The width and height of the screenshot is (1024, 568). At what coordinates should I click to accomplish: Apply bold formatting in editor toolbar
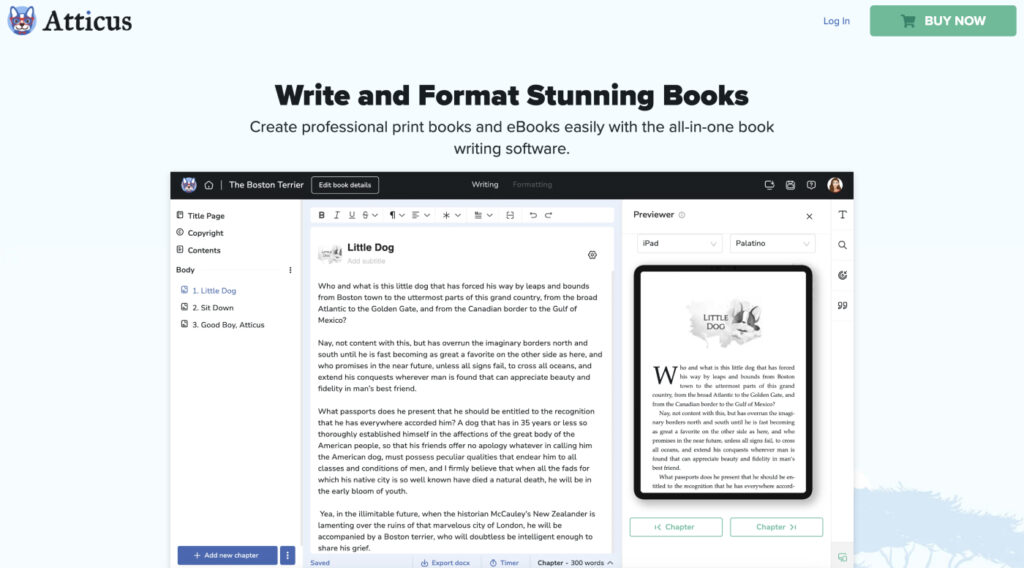pyautogui.click(x=321, y=215)
